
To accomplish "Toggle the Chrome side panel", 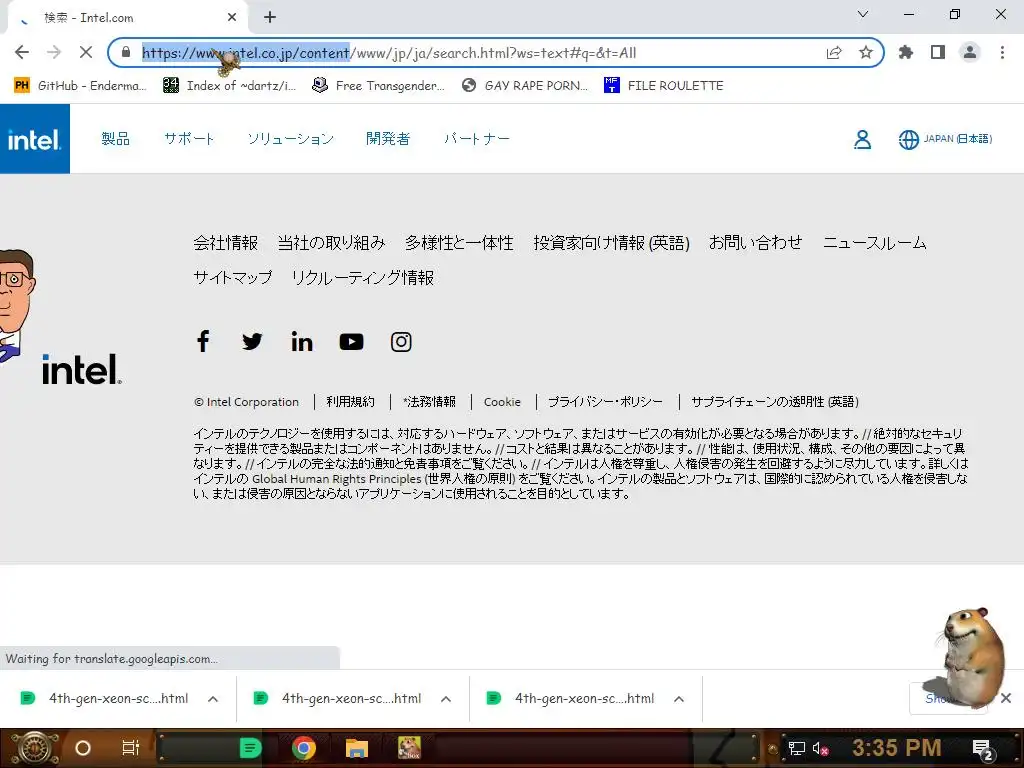I will coord(938,52).
